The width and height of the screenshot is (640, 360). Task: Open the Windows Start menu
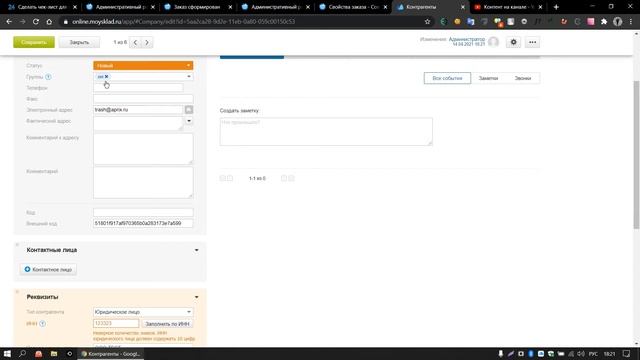tap(7, 354)
